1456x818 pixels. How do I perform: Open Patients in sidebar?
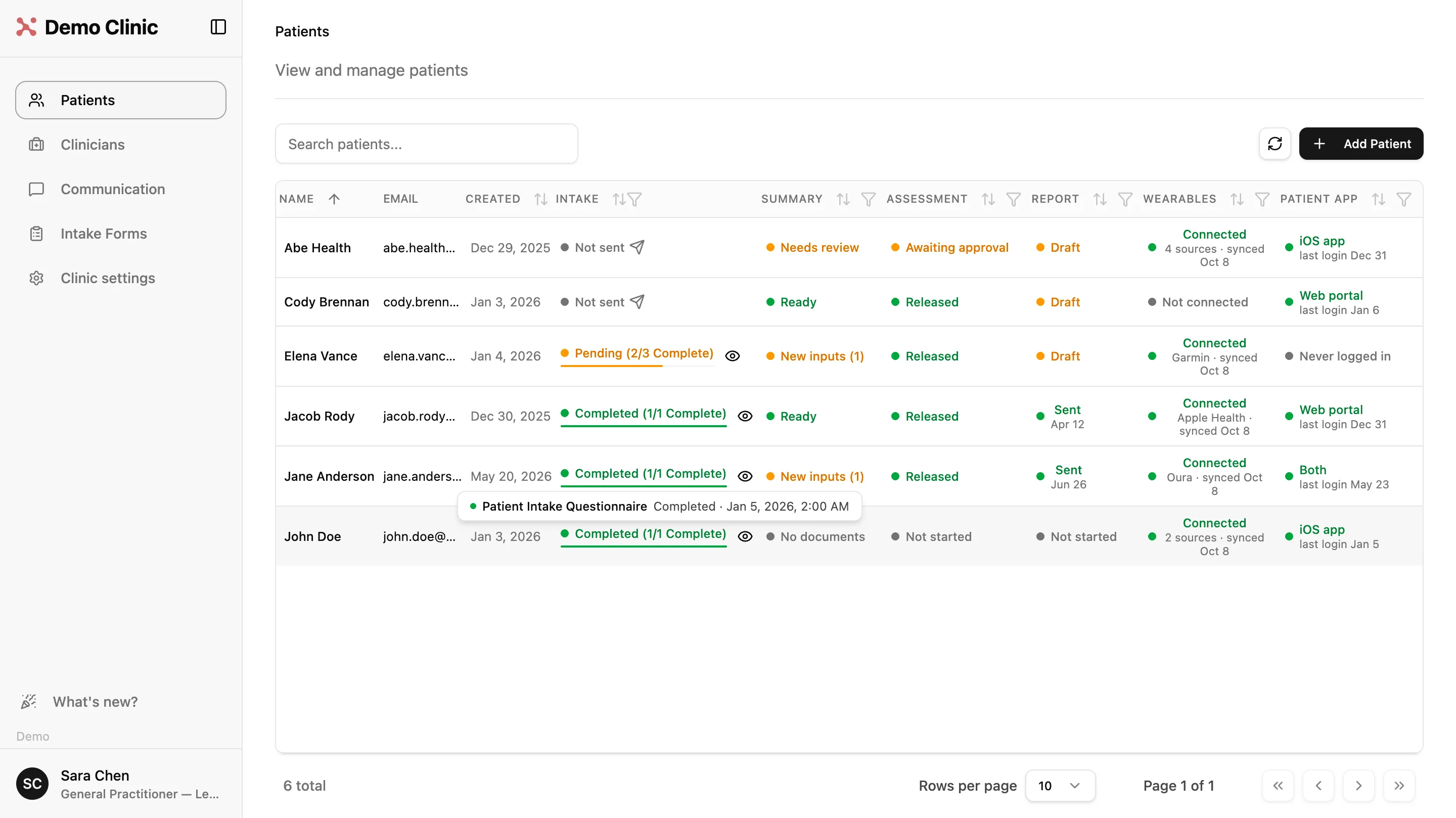pyautogui.click(x=120, y=100)
